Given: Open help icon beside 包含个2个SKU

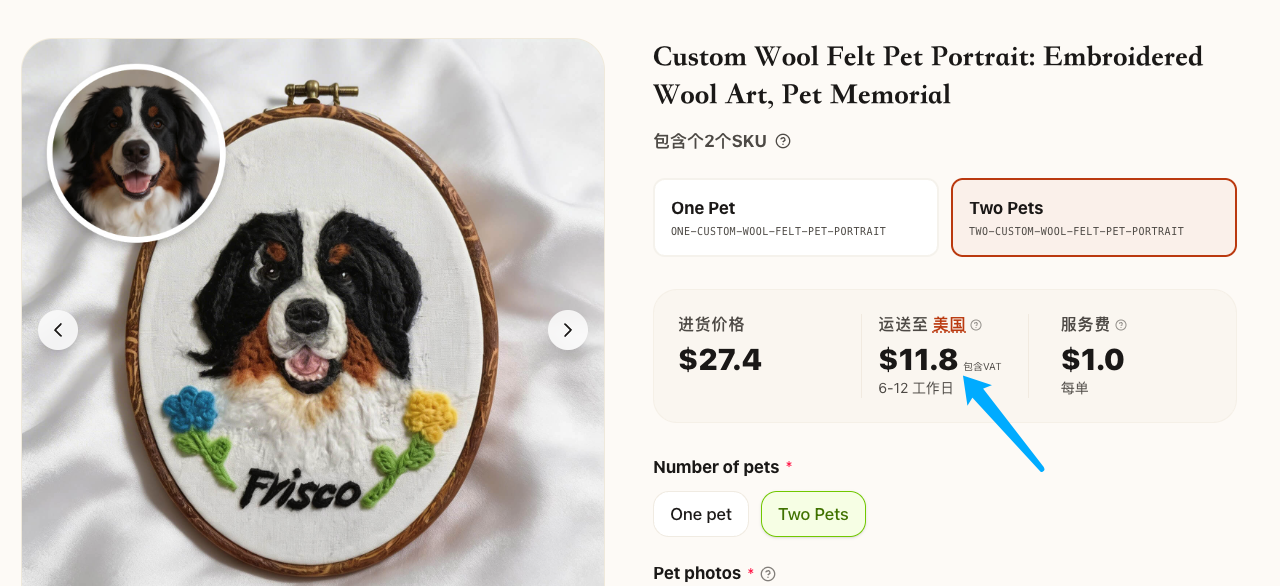Looking at the screenshot, I should pos(783,141).
